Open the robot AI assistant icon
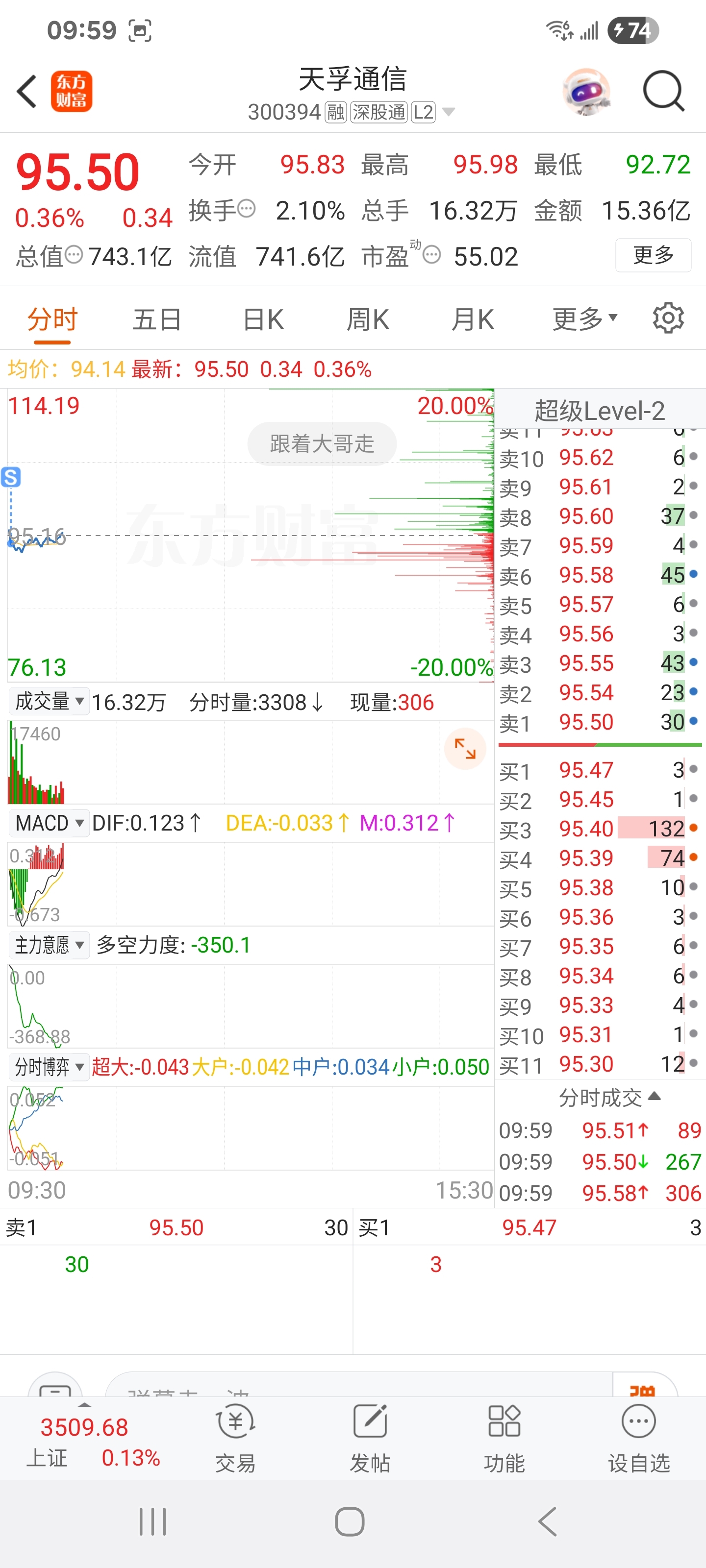 (x=586, y=91)
